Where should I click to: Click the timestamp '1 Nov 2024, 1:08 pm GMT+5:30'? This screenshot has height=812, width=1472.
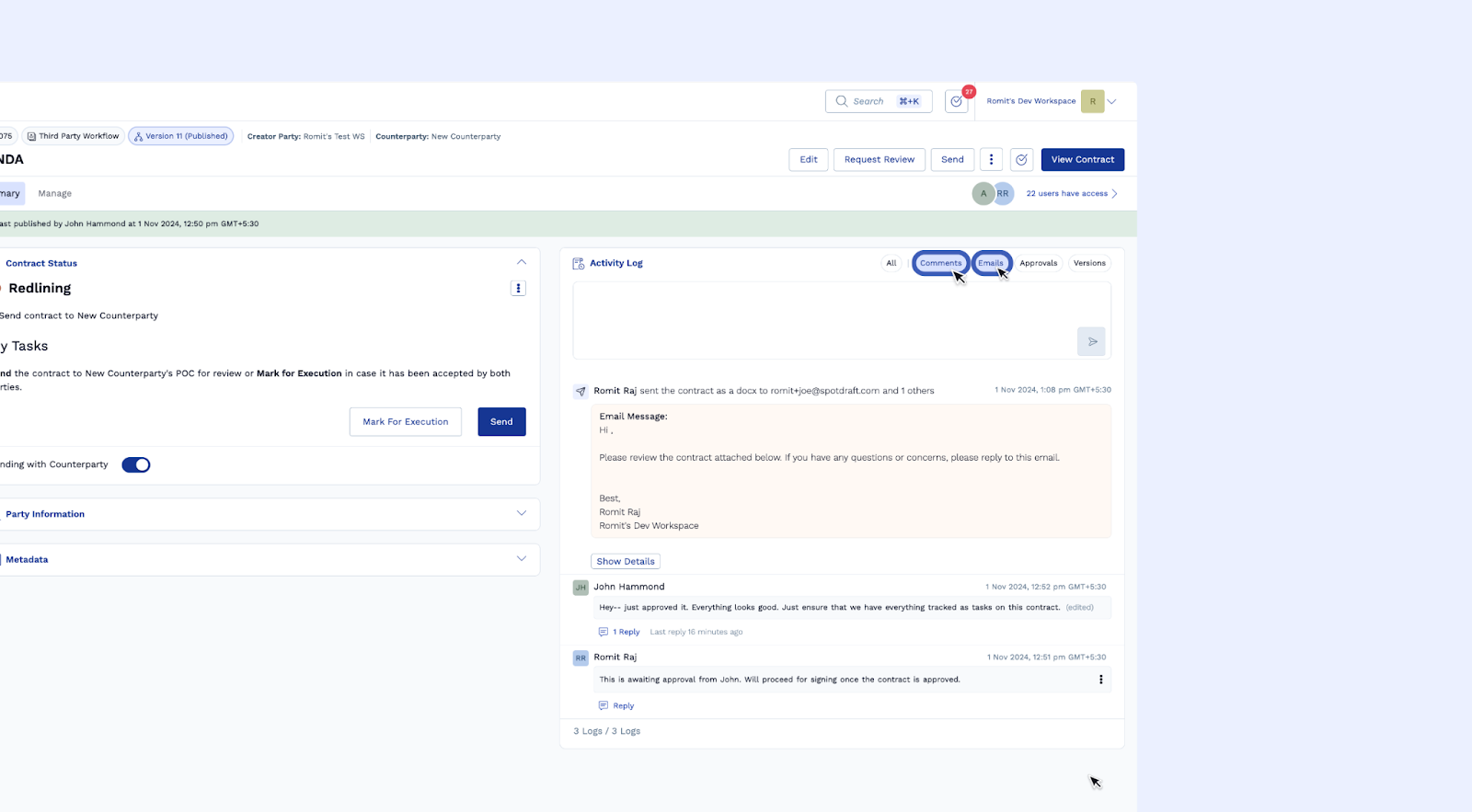pos(1052,390)
